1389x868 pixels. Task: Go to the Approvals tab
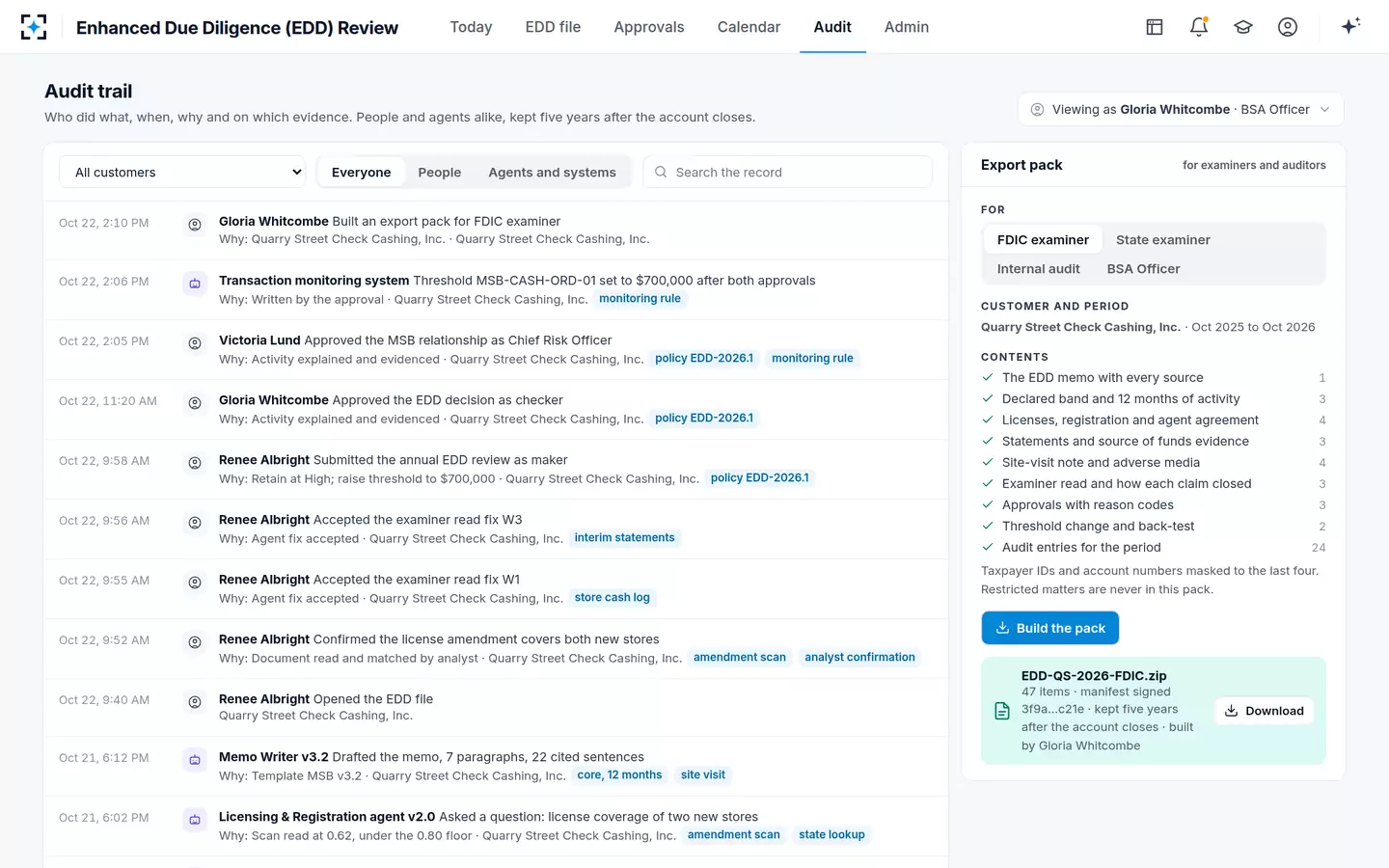(649, 27)
